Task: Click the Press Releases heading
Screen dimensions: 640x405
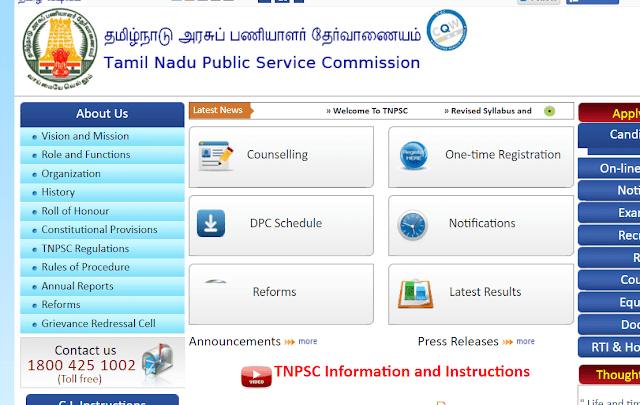Action: [x=458, y=341]
